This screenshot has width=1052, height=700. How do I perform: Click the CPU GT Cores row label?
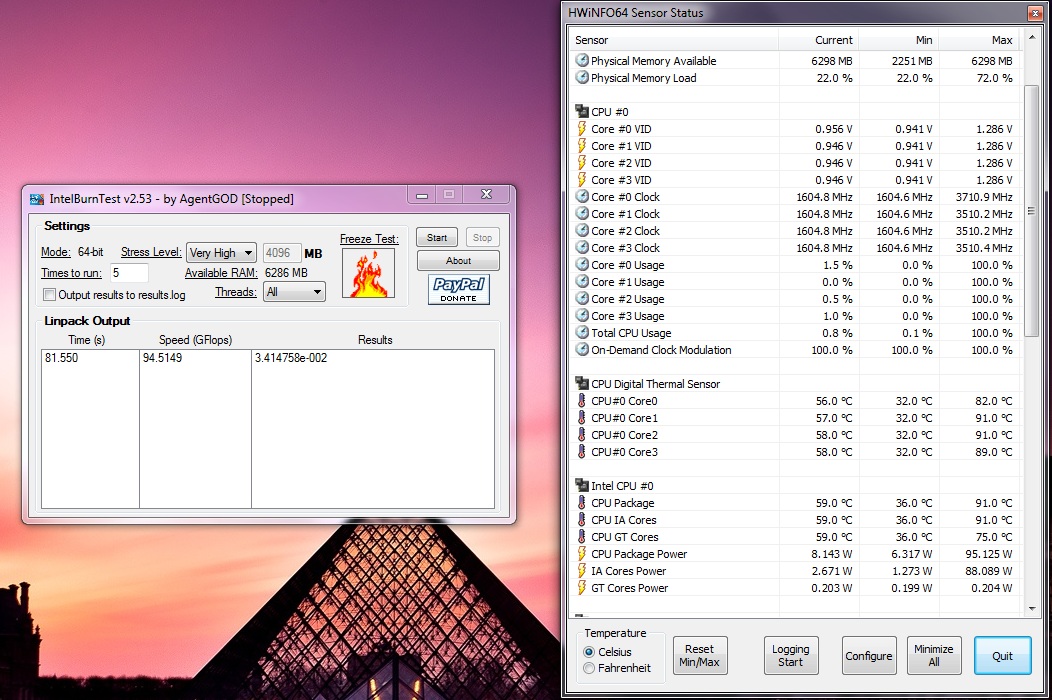tap(625, 537)
